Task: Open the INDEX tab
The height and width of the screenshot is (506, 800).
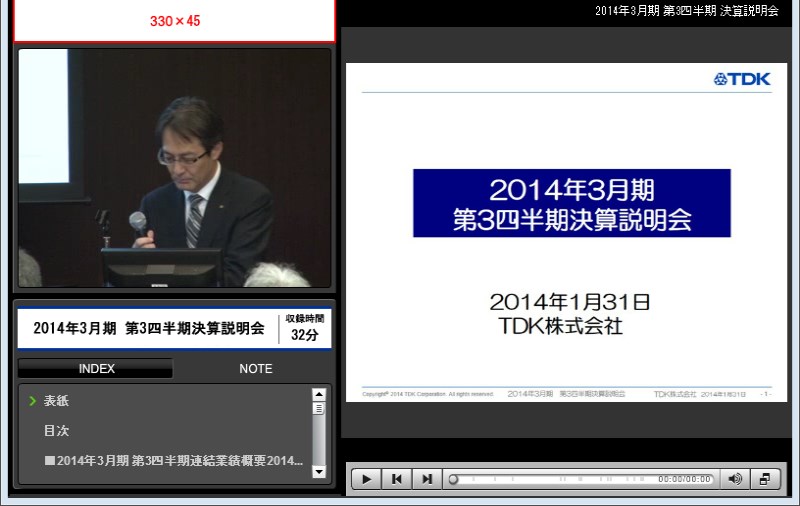Action: (x=96, y=368)
